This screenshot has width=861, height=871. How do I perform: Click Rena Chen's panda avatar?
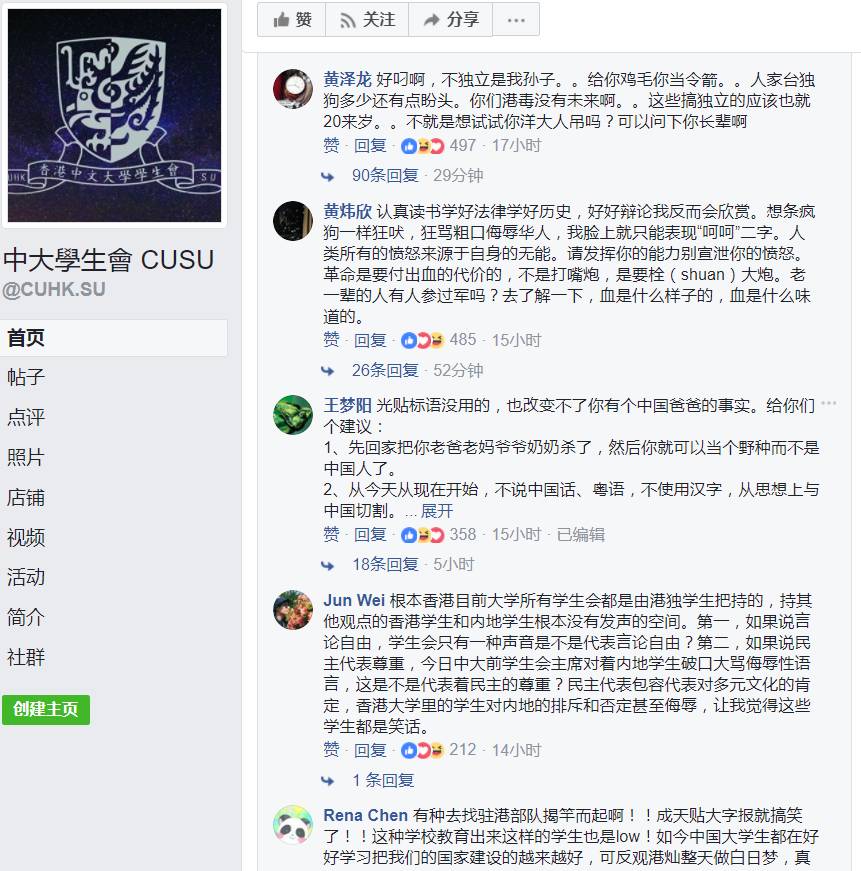point(293,824)
